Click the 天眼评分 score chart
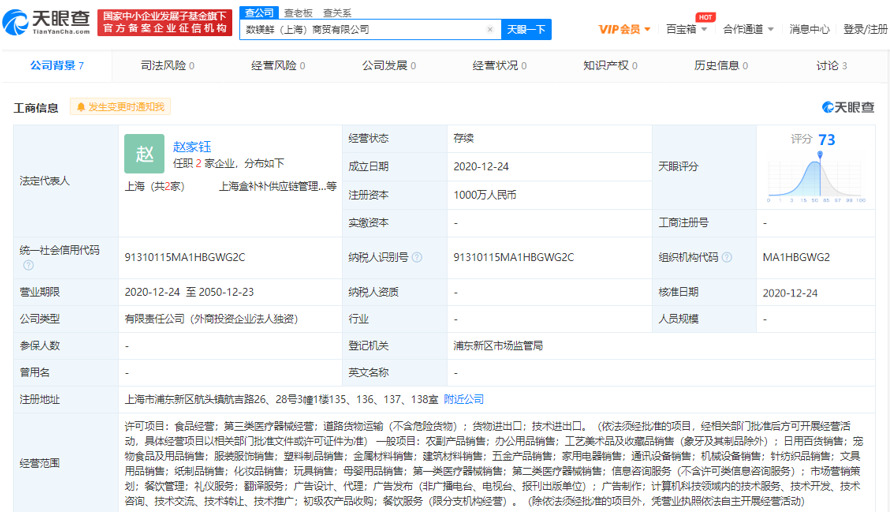890x513 pixels. coord(817,177)
